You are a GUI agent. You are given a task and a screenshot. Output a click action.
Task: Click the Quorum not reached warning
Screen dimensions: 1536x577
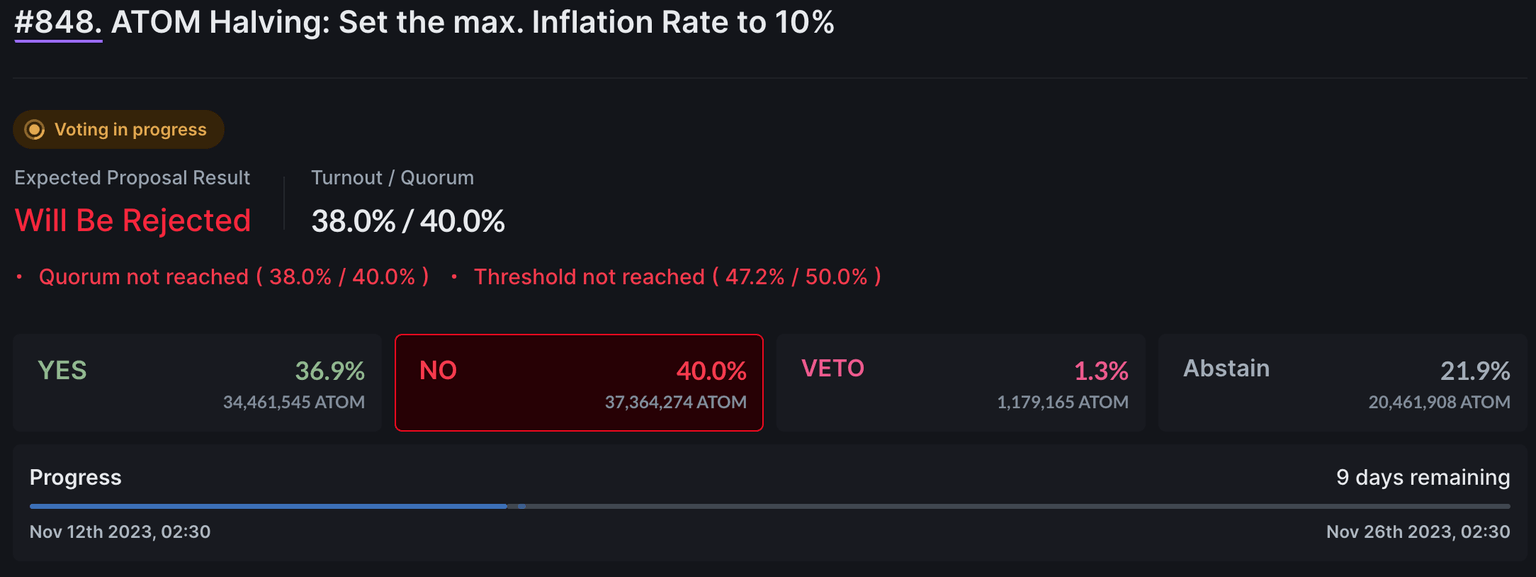pos(233,277)
